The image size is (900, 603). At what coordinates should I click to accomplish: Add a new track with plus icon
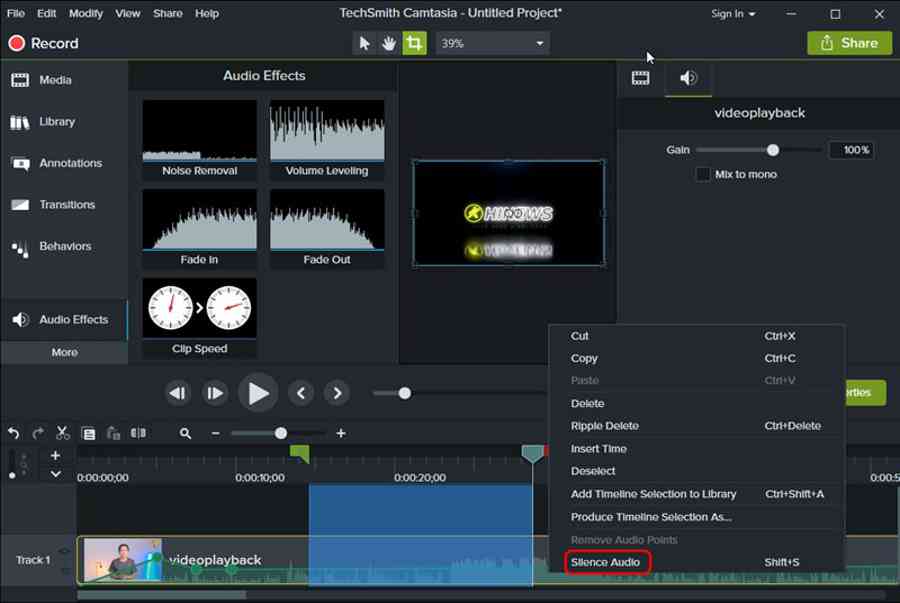(55, 456)
